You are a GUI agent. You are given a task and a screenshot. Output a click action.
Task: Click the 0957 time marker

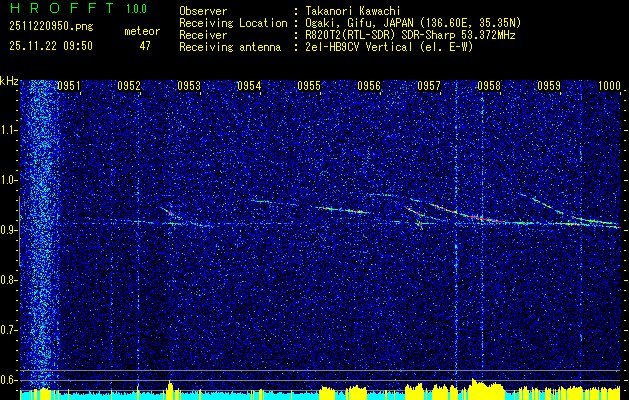[x=428, y=86]
